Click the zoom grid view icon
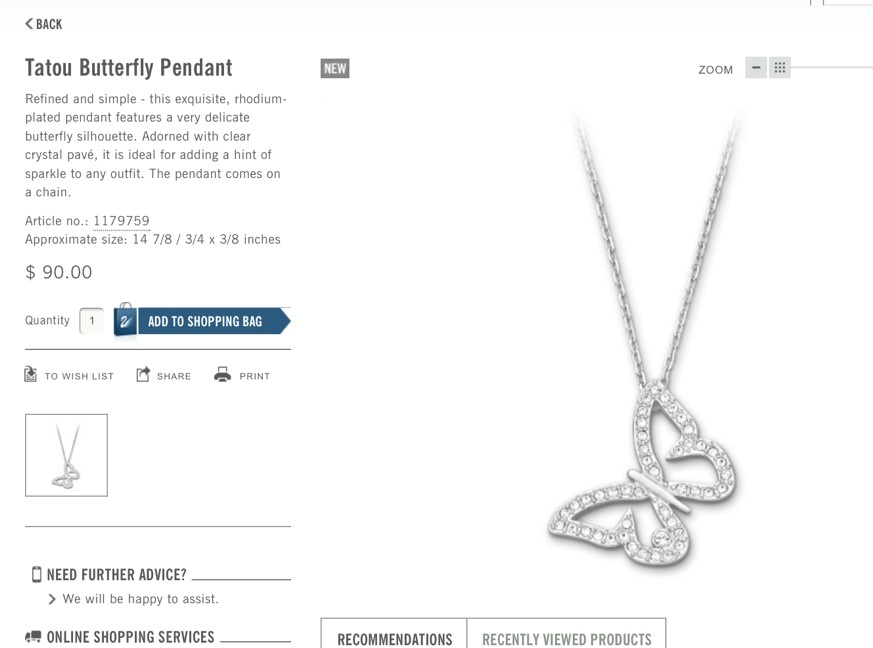The height and width of the screenshot is (648, 873). [x=779, y=68]
